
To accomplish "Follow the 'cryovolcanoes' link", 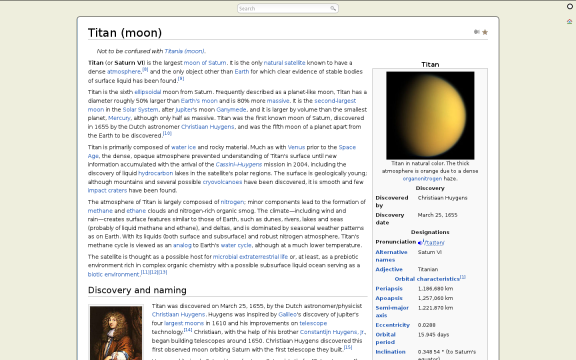I will pyautogui.click(x=222, y=182).
